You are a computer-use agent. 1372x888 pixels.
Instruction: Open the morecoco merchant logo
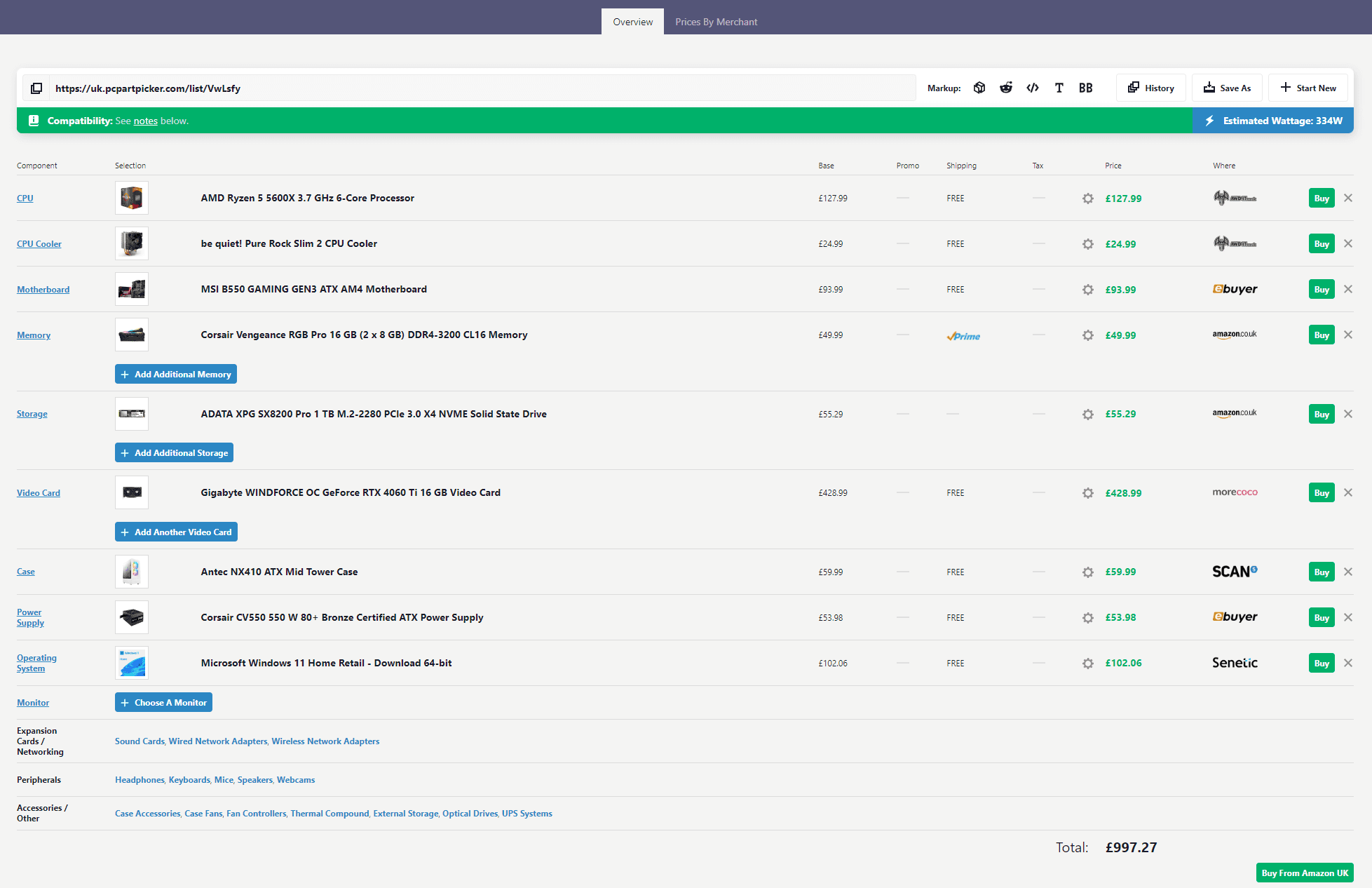point(1235,492)
